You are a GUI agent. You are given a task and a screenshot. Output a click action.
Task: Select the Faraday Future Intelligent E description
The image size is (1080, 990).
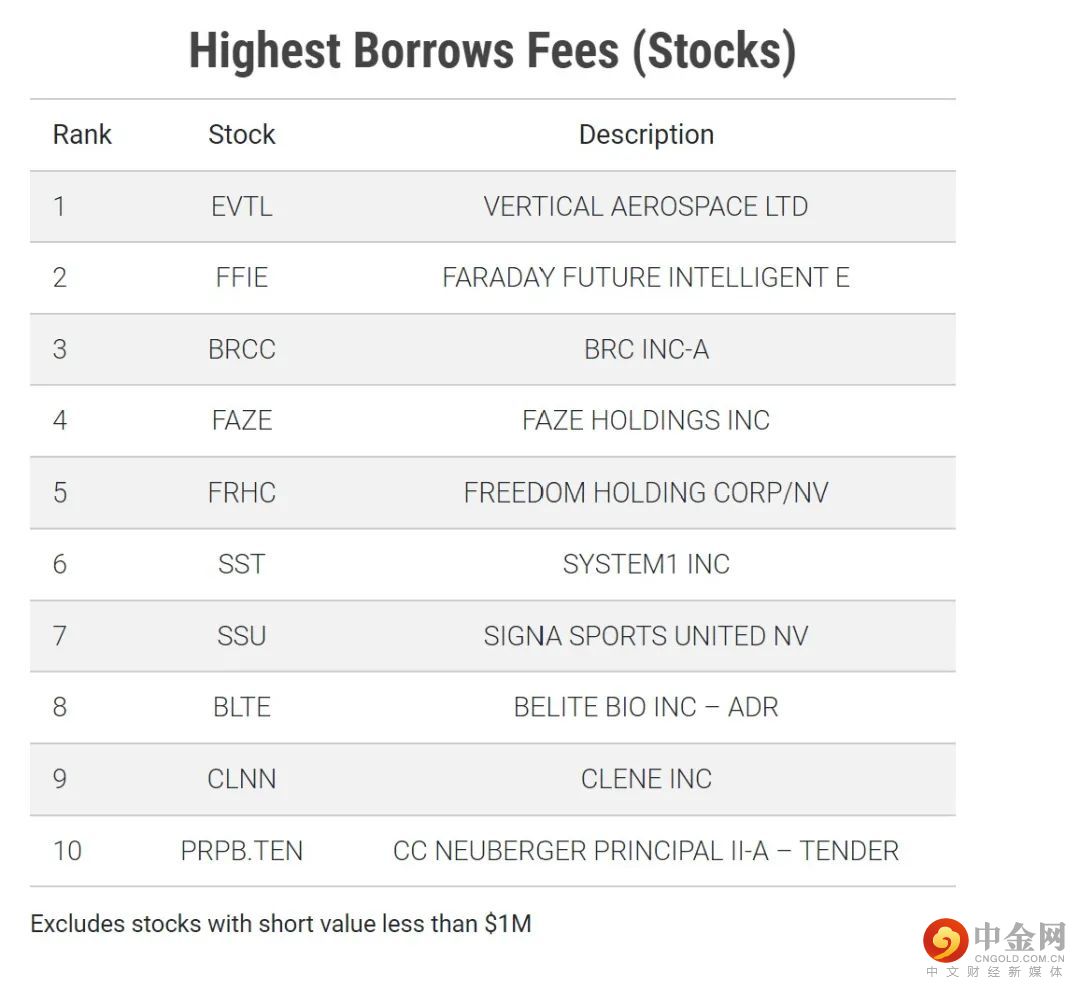646,278
